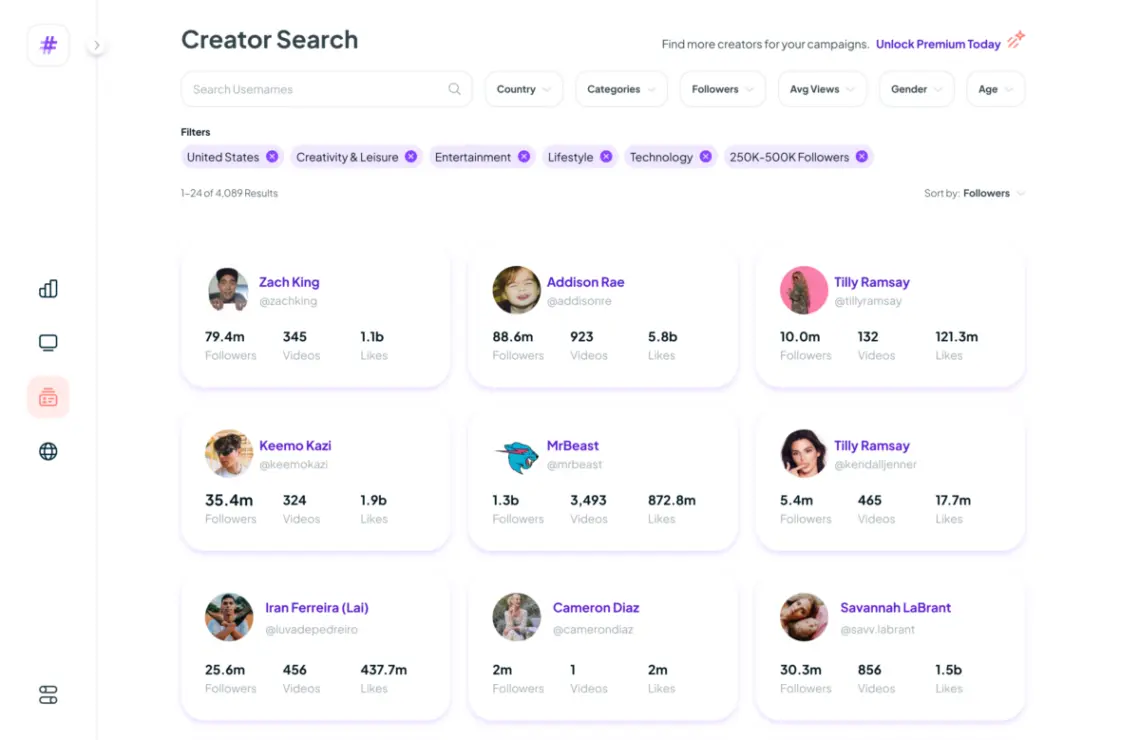Click inside the Search Usernames field

pyautogui.click(x=300, y=89)
